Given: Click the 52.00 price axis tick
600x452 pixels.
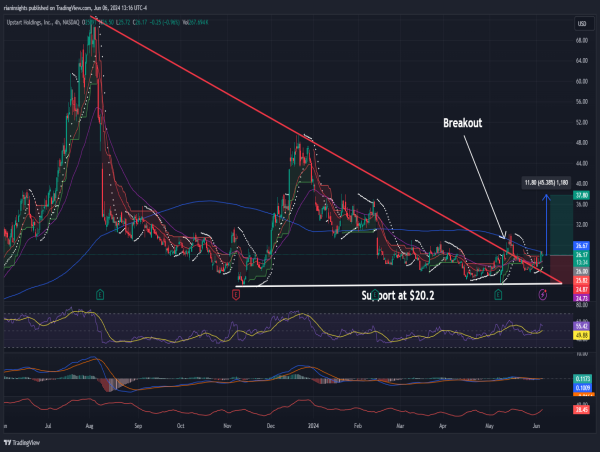Looking at the screenshot, I should pos(582,122).
